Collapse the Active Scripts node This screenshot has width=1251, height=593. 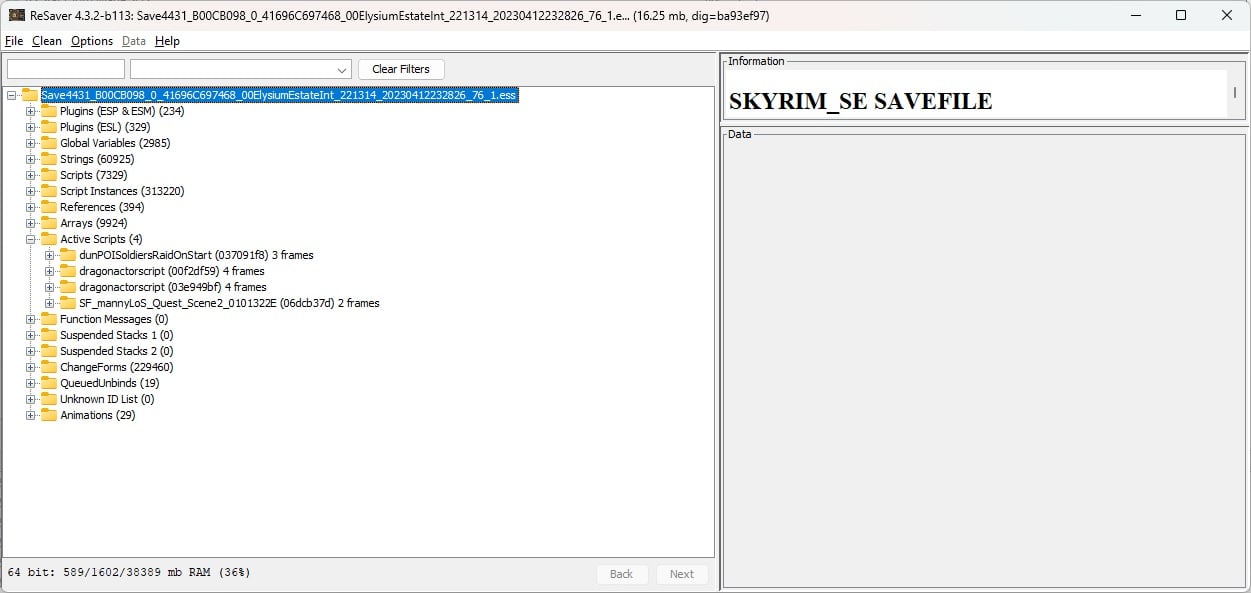tap(31, 239)
